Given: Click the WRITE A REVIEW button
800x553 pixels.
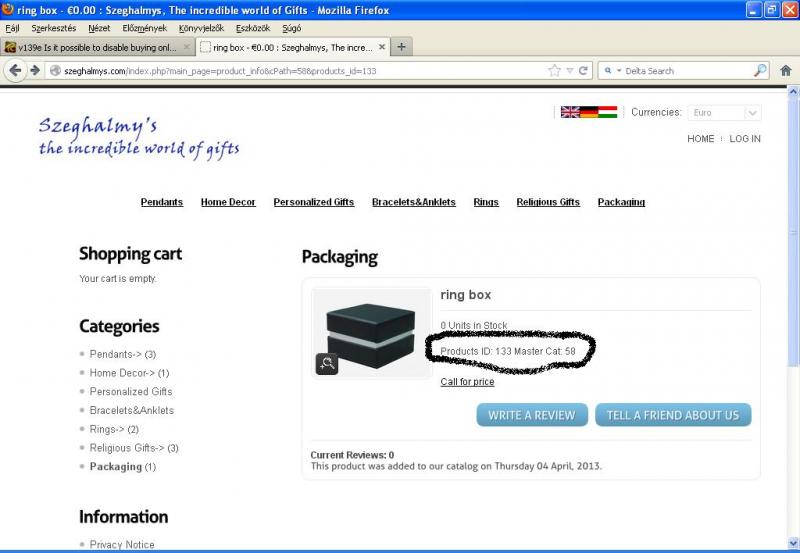Looking at the screenshot, I should pos(532,415).
